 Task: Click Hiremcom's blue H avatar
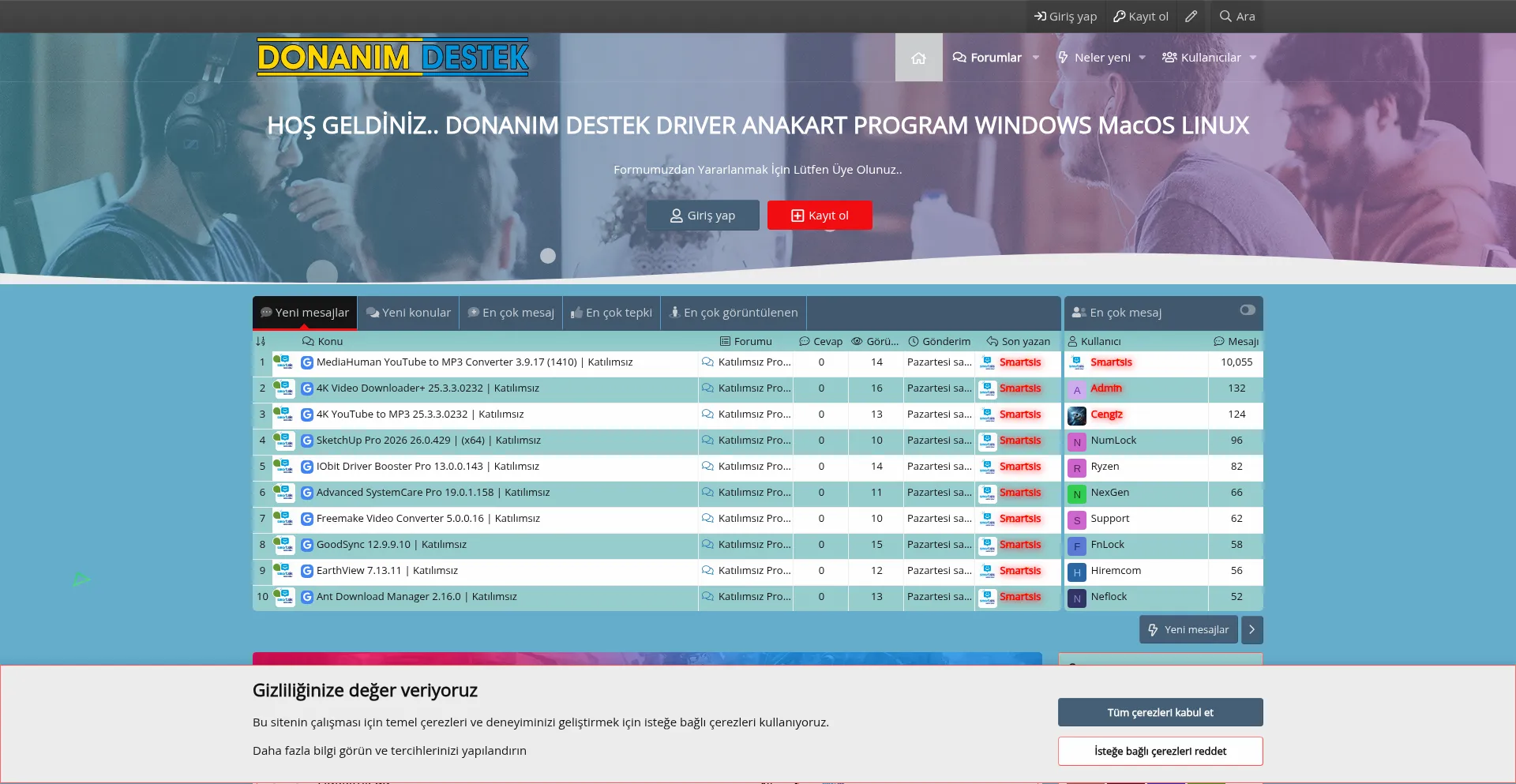pyautogui.click(x=1077, y=572)
